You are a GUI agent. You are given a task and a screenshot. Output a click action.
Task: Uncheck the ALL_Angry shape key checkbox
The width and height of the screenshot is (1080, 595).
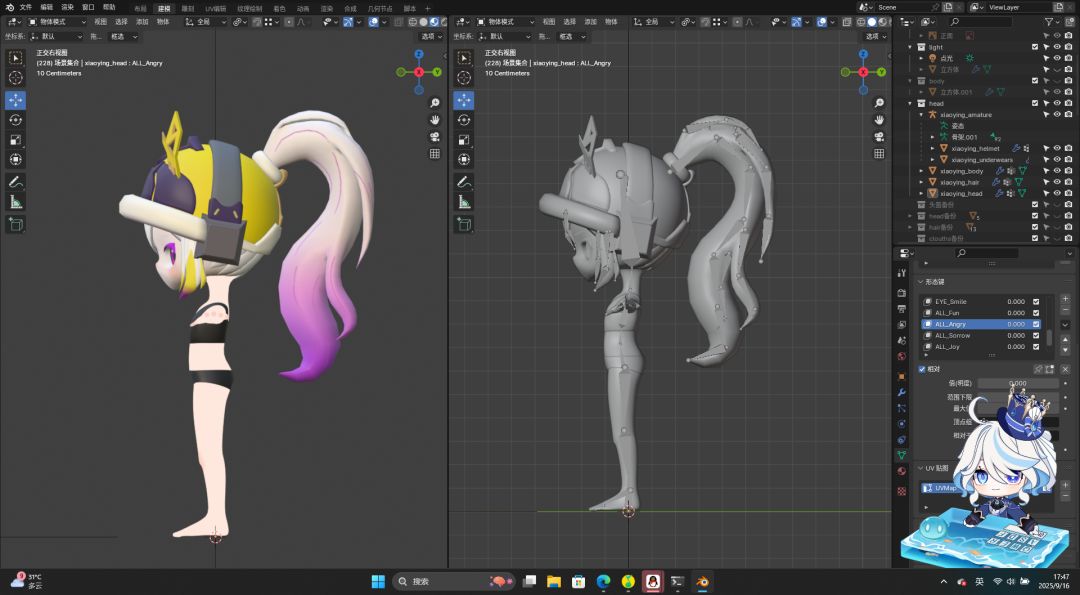coord(1036,324)
